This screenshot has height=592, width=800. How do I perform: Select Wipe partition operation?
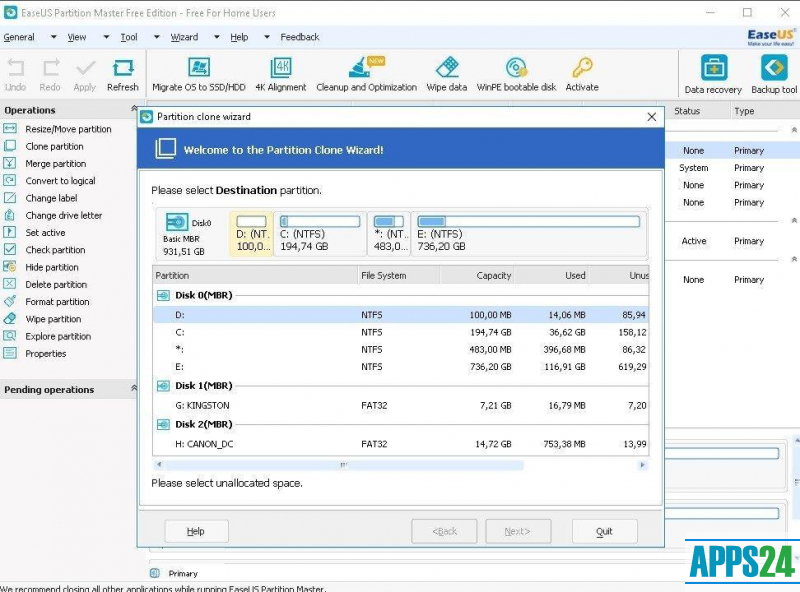53,319
